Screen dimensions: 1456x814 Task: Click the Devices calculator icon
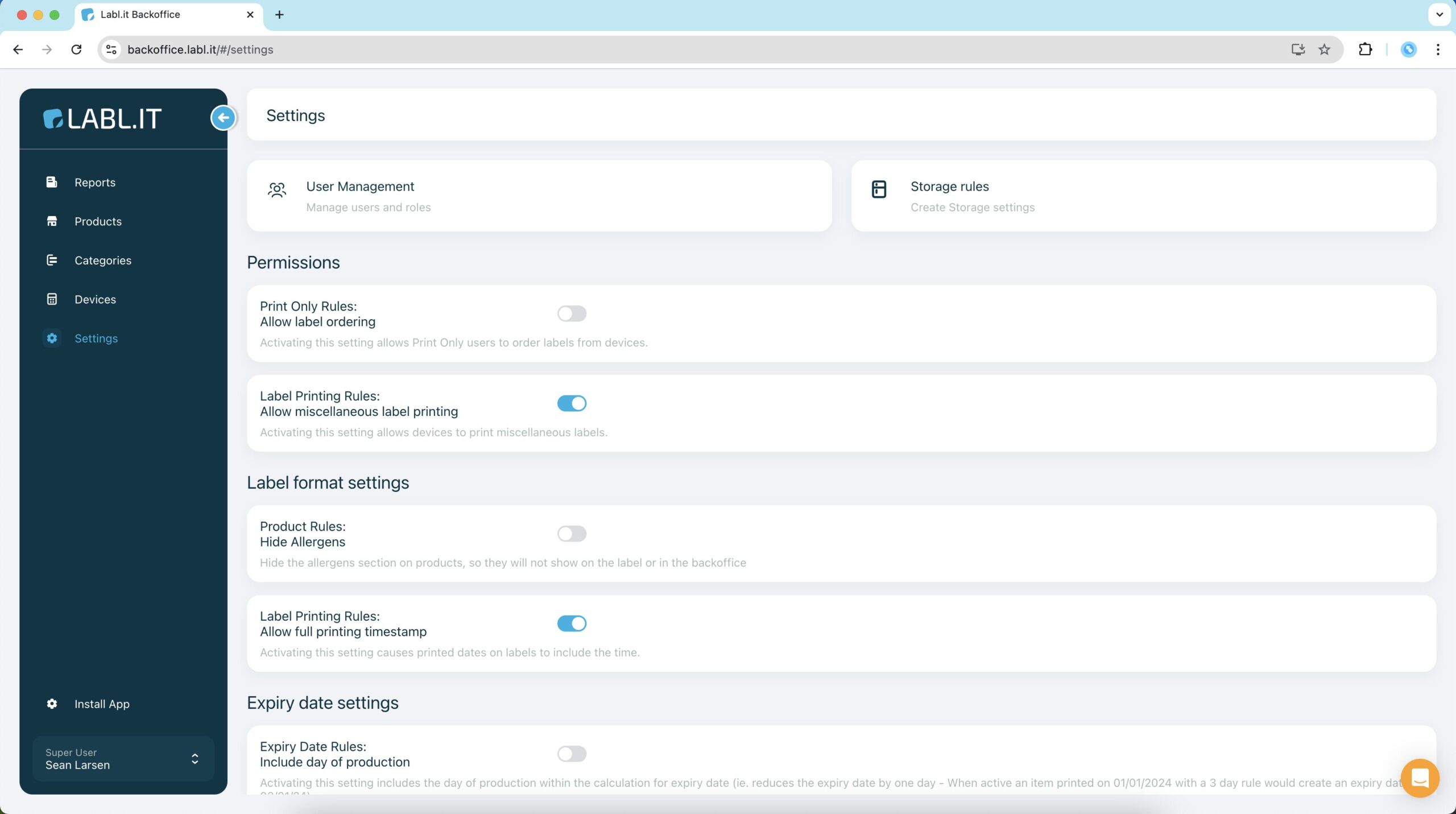52,299
